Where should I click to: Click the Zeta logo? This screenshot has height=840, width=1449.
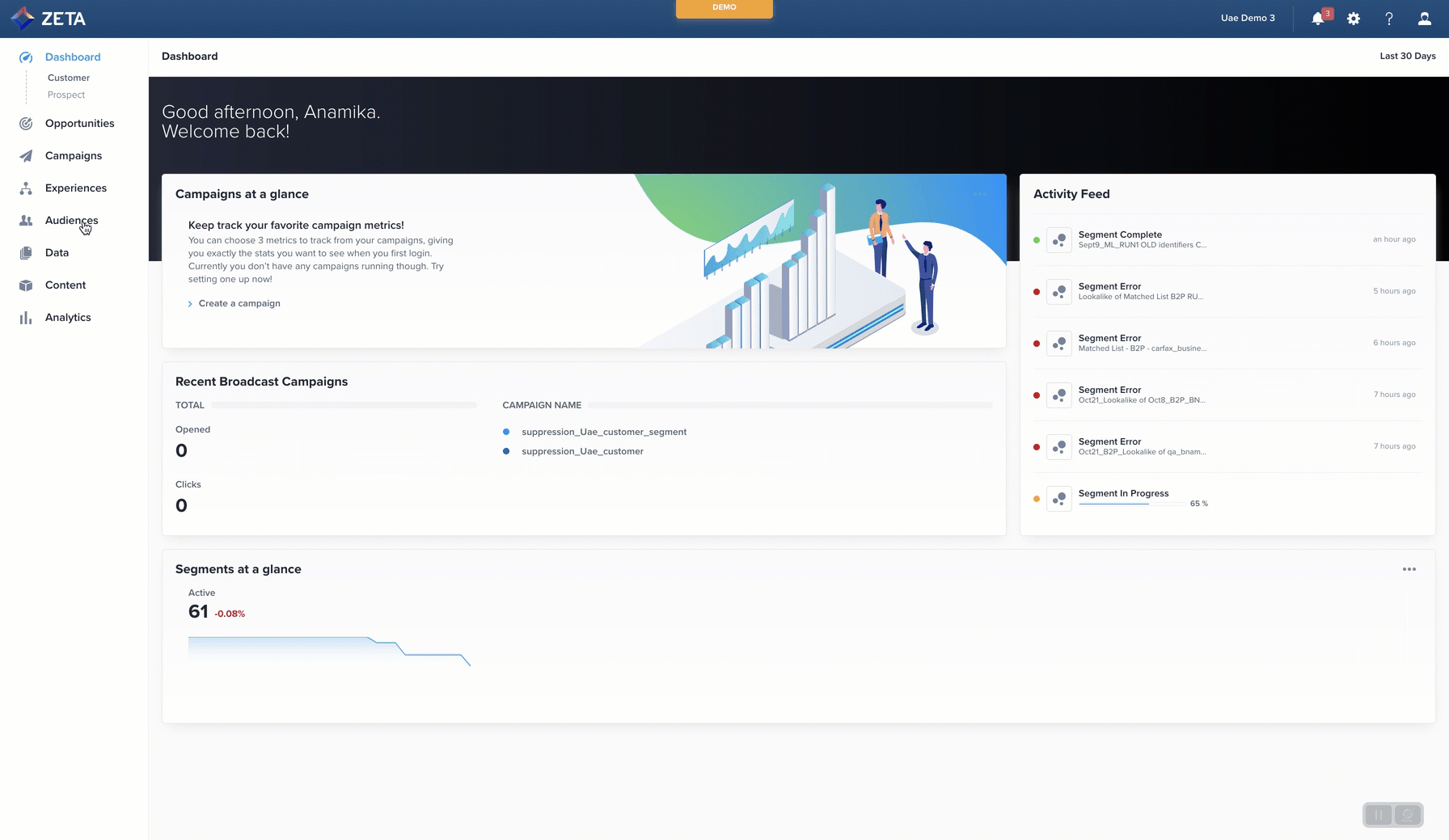tap(49, 19)
